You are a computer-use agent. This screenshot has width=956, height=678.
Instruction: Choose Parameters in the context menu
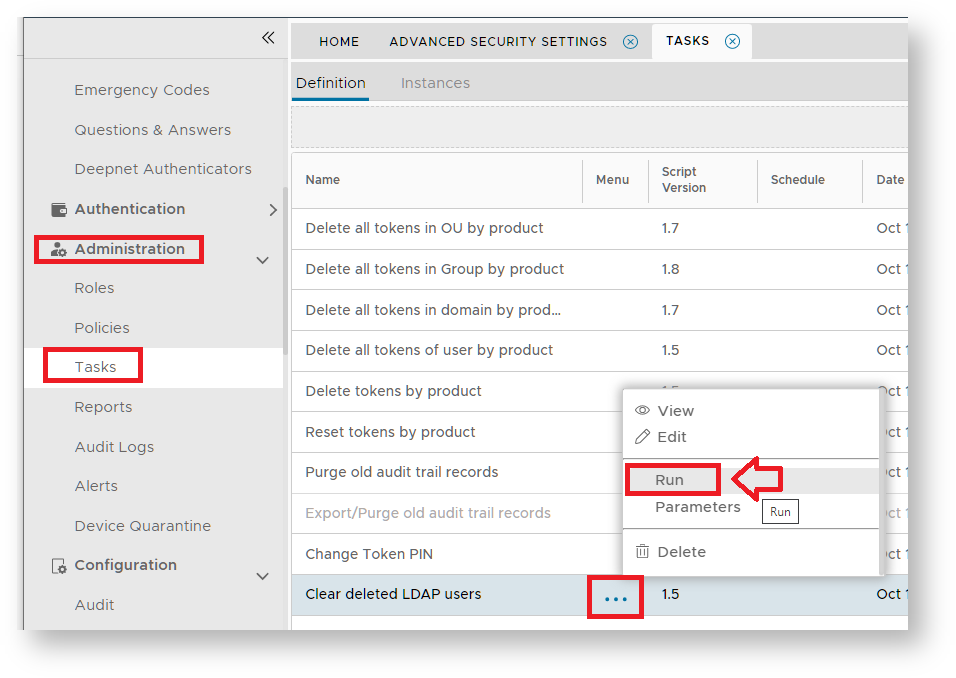[x=697, y=507]
